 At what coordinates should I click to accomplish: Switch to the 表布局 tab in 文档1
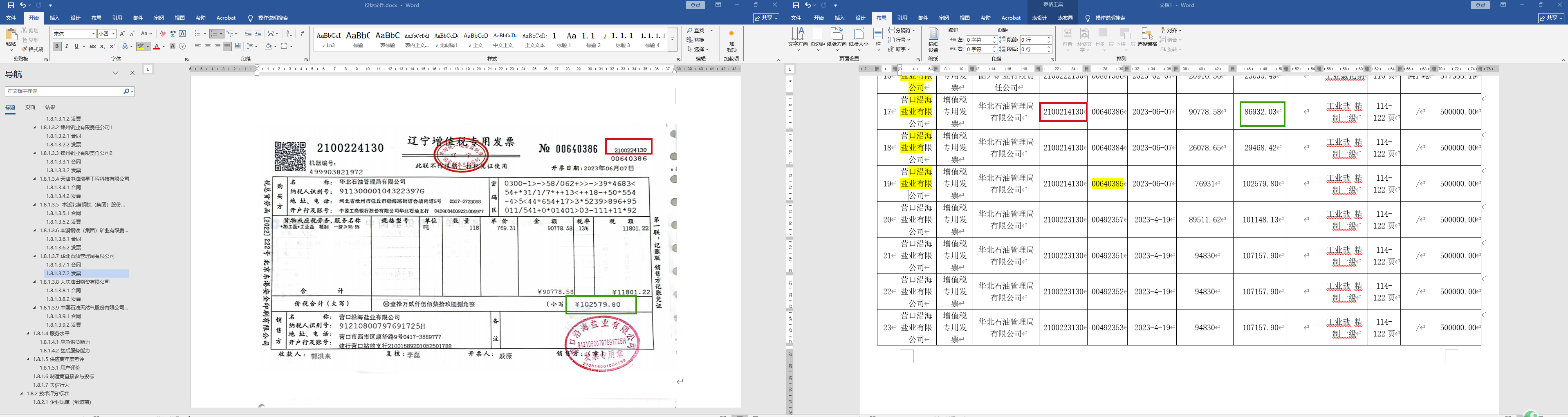pyautogui.click(x=1065, y=18)
